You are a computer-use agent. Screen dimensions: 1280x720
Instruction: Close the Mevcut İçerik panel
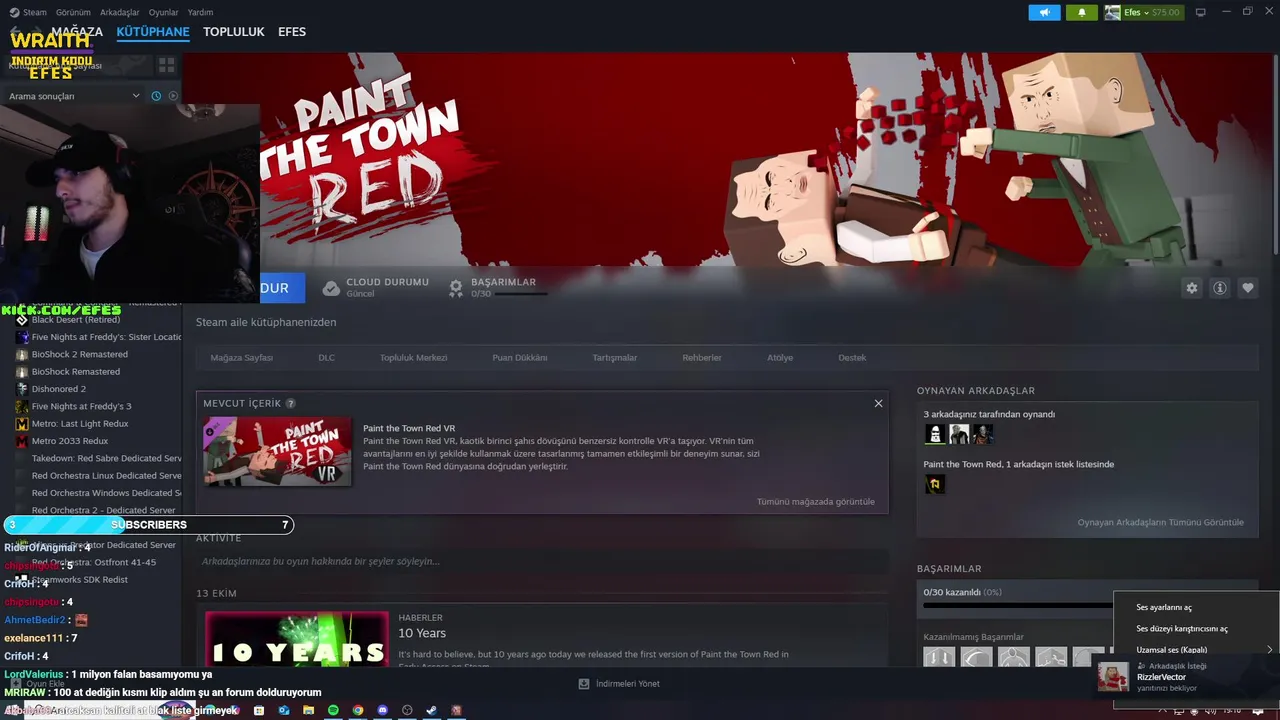[878, 403]
